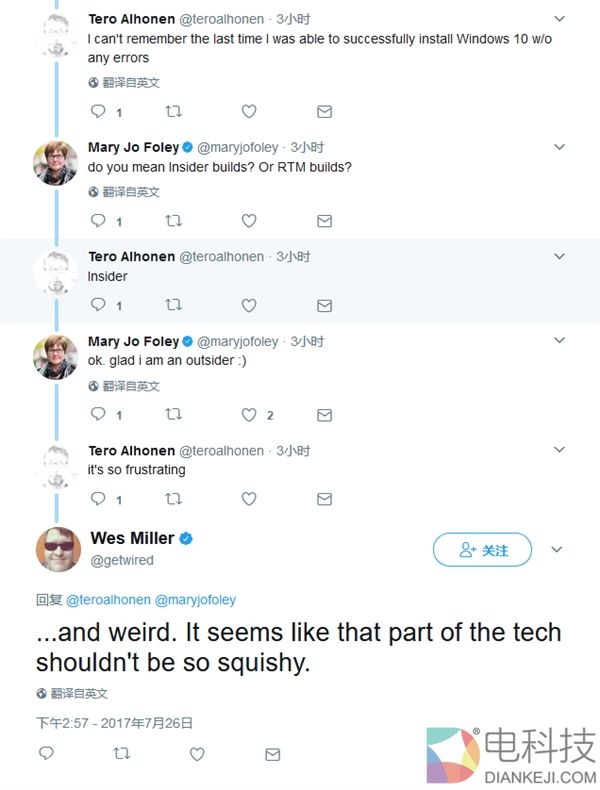Send 'it's so frustrating' tweet via direct message
This screenshot has height=790, width=600.
coord(324,498)
